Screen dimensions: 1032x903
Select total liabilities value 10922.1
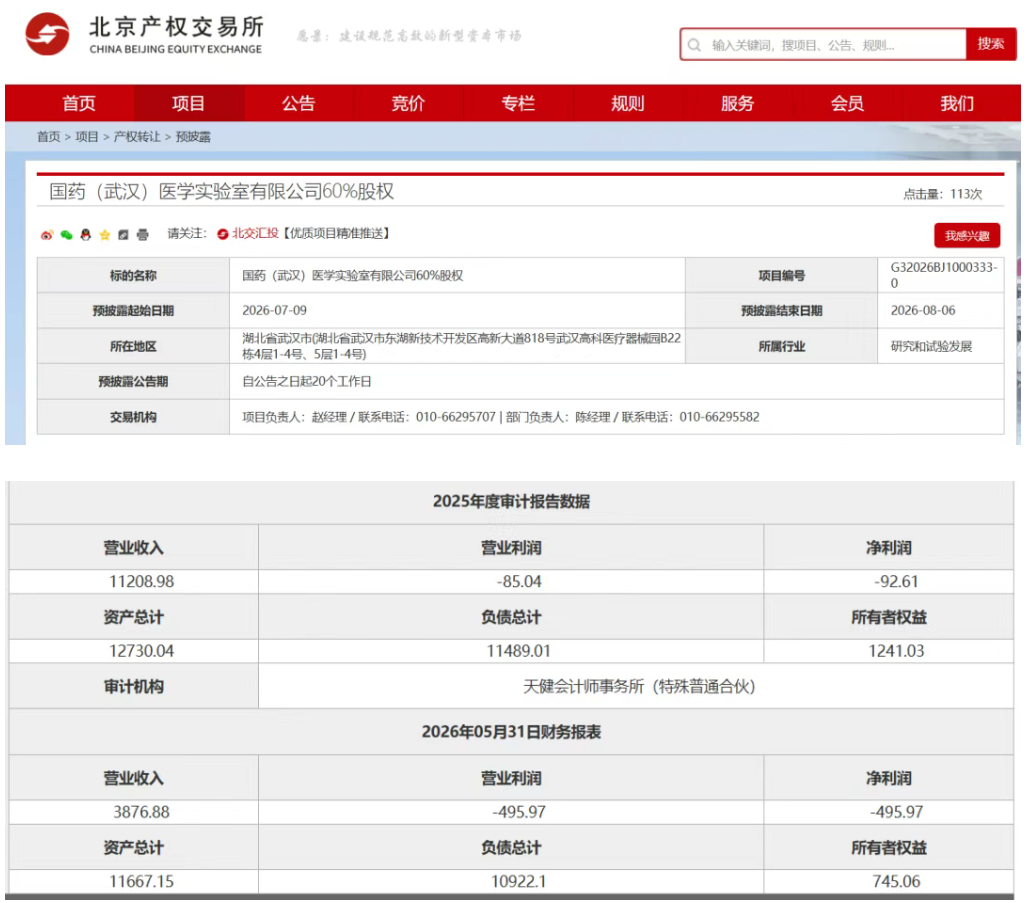point(519,881)
